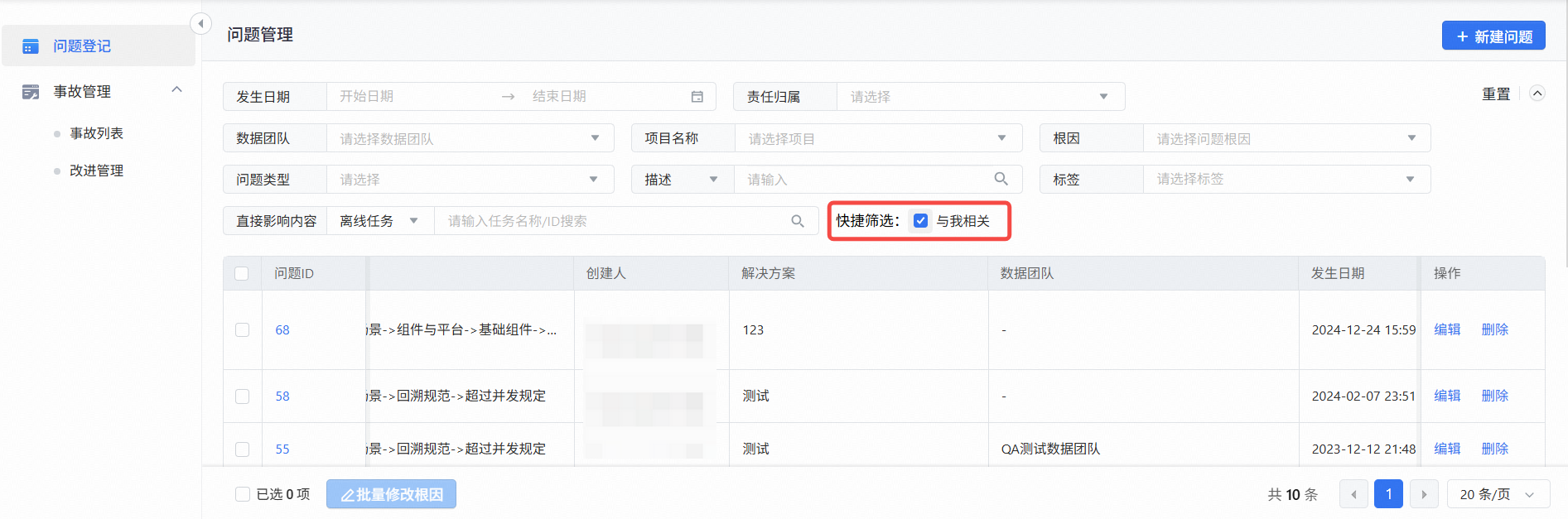Click the 发生日期 column header
This screenshot has height=519, width=1568.
click(x=1338, y=273)
